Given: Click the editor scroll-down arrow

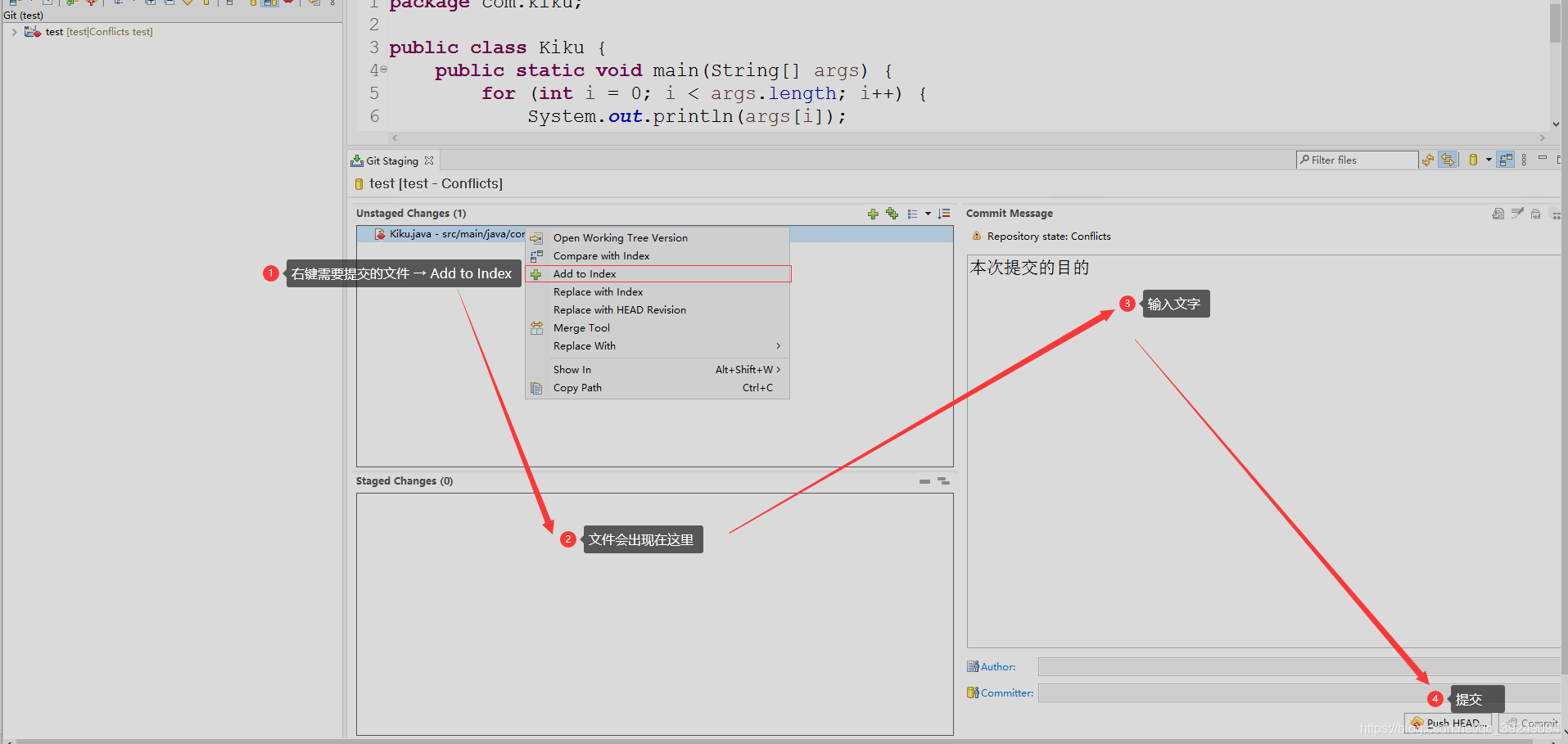Looking at the screenshot, I should click(x=1556, y=124).
